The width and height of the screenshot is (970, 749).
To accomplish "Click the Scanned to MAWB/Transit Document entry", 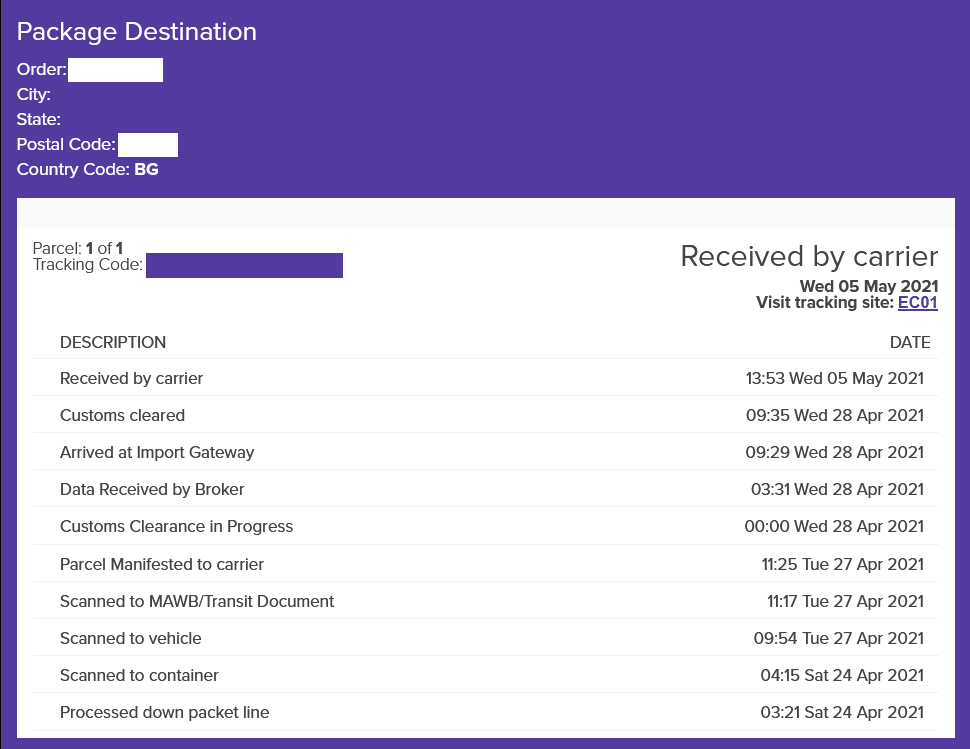I will coord(197,601).
